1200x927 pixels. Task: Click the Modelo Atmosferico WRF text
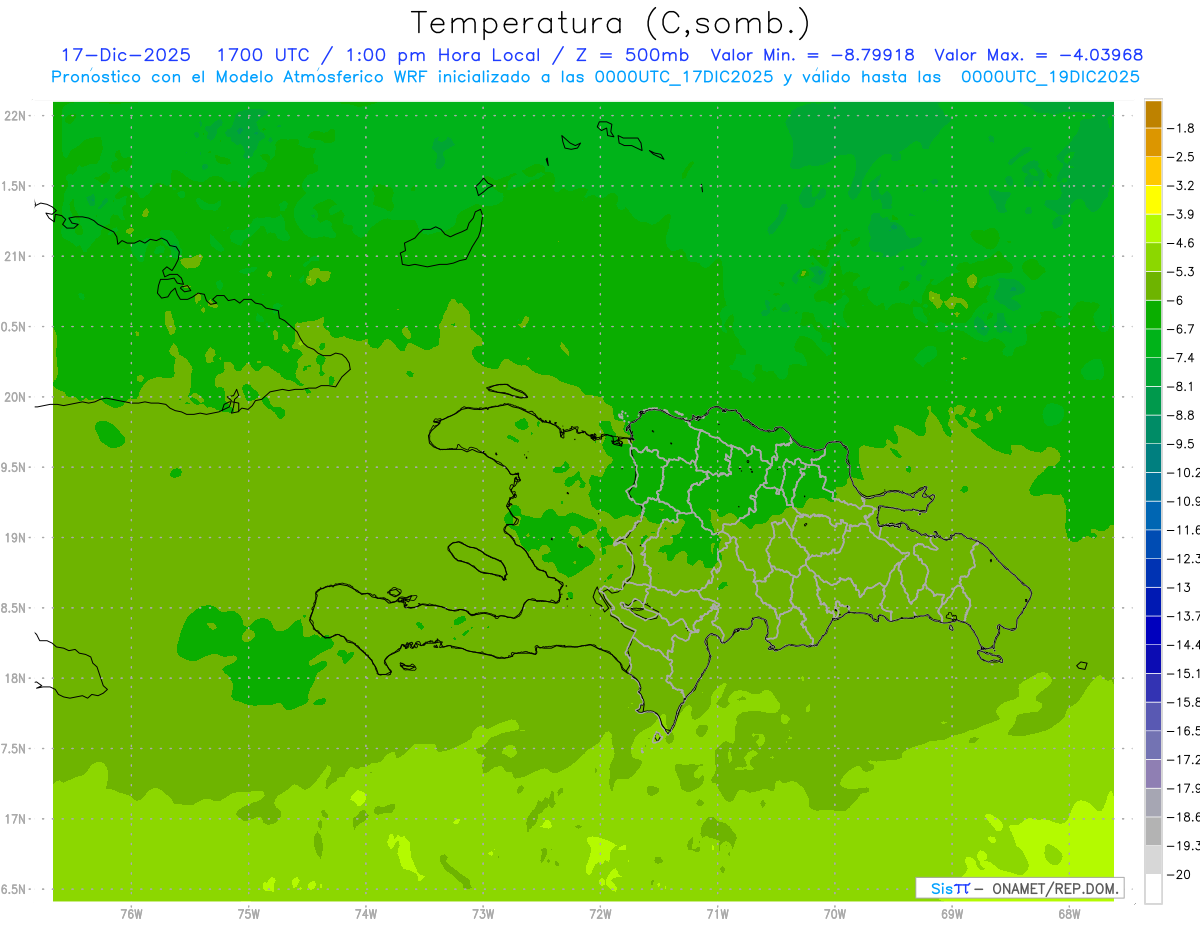[324, 77]
